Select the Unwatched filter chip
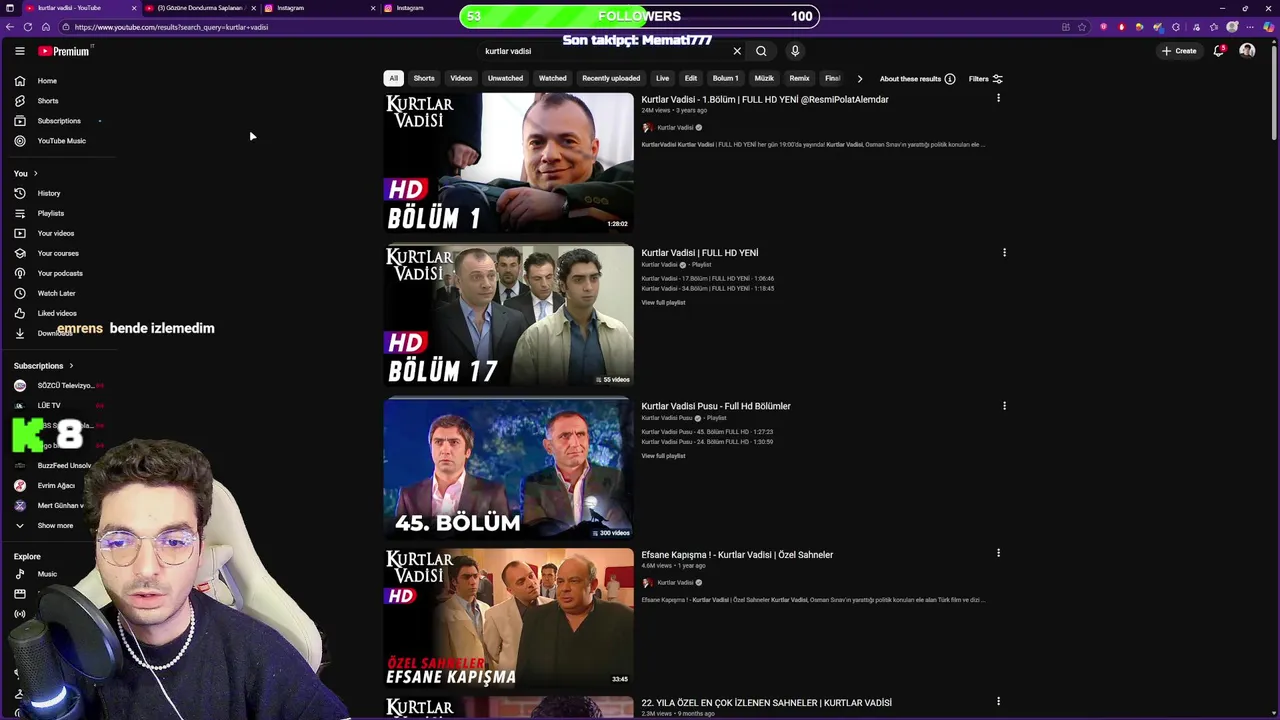The width and height of the screenshot is (1280, 720). (505, 78)
